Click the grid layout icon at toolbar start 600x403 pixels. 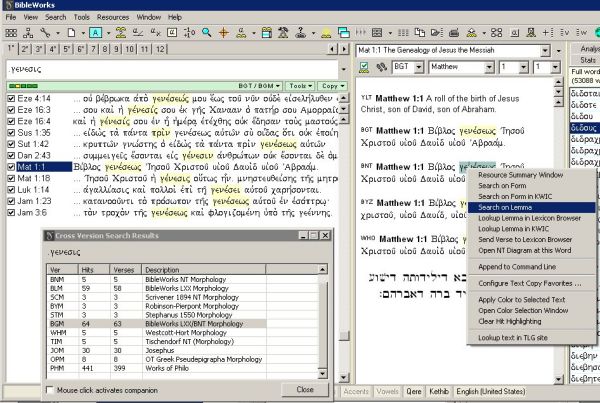point(11,33)
